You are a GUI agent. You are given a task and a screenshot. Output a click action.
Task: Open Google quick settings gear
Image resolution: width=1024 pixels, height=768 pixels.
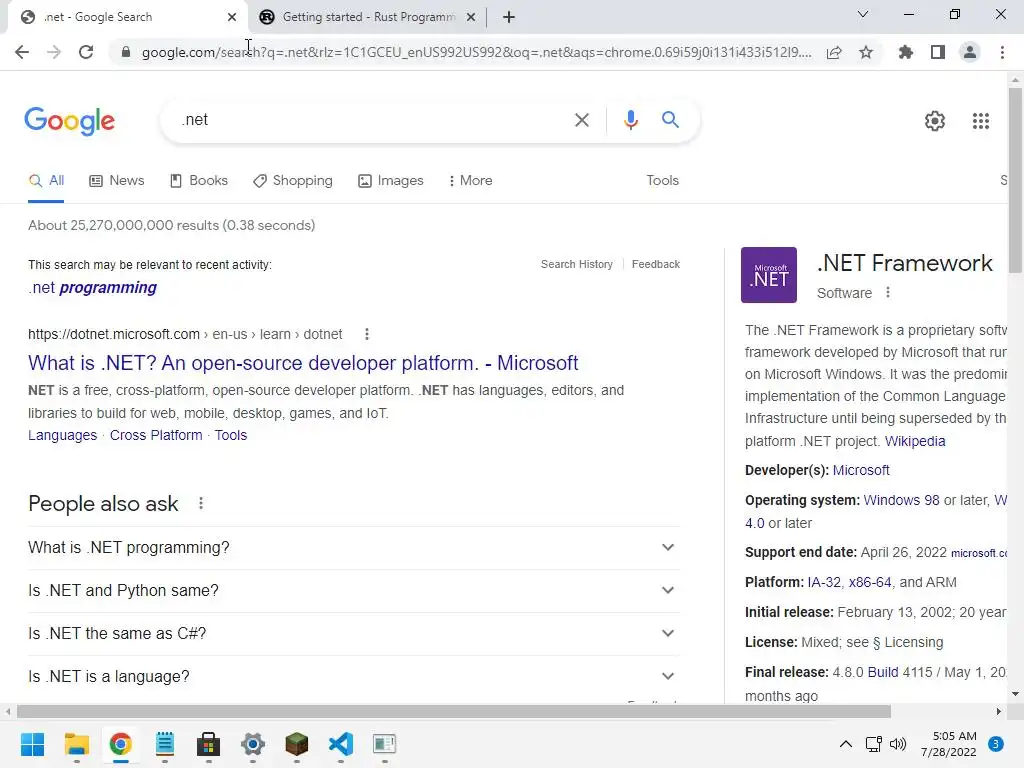click(935, 121)
